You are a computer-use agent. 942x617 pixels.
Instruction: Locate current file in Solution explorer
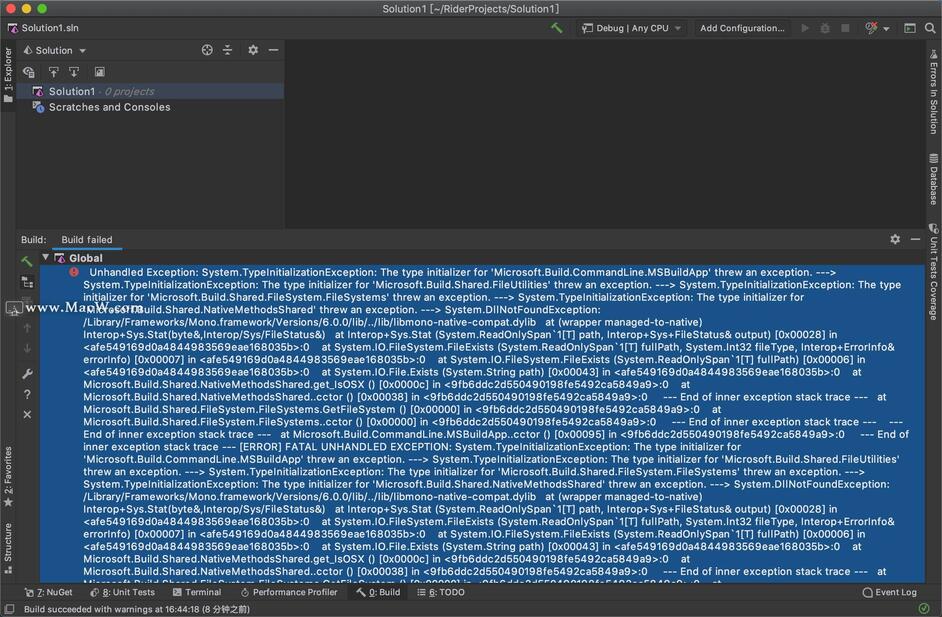(x=207, y=50)
